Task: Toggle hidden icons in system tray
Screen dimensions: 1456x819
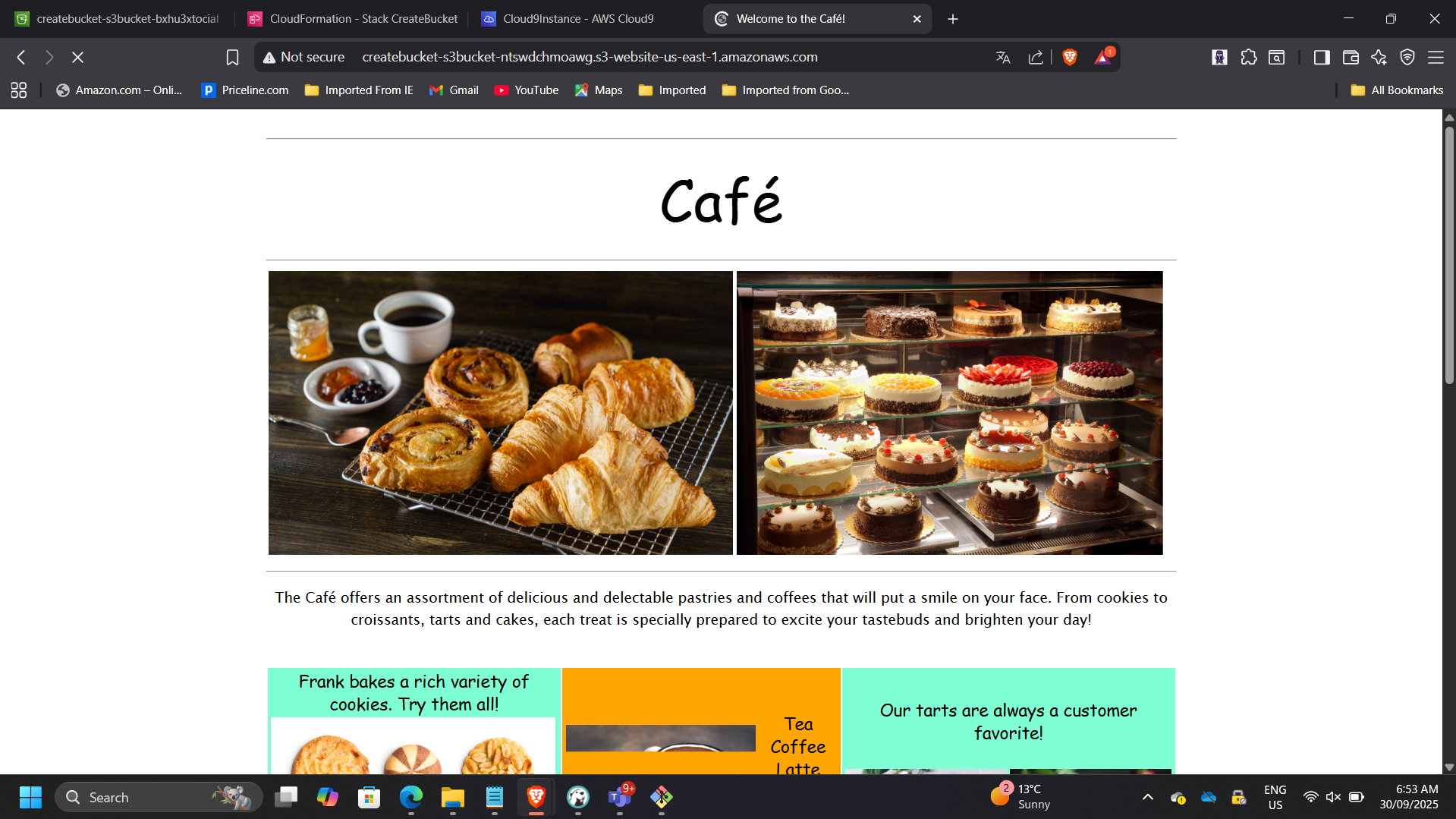Action: [x=1147, y=797]
